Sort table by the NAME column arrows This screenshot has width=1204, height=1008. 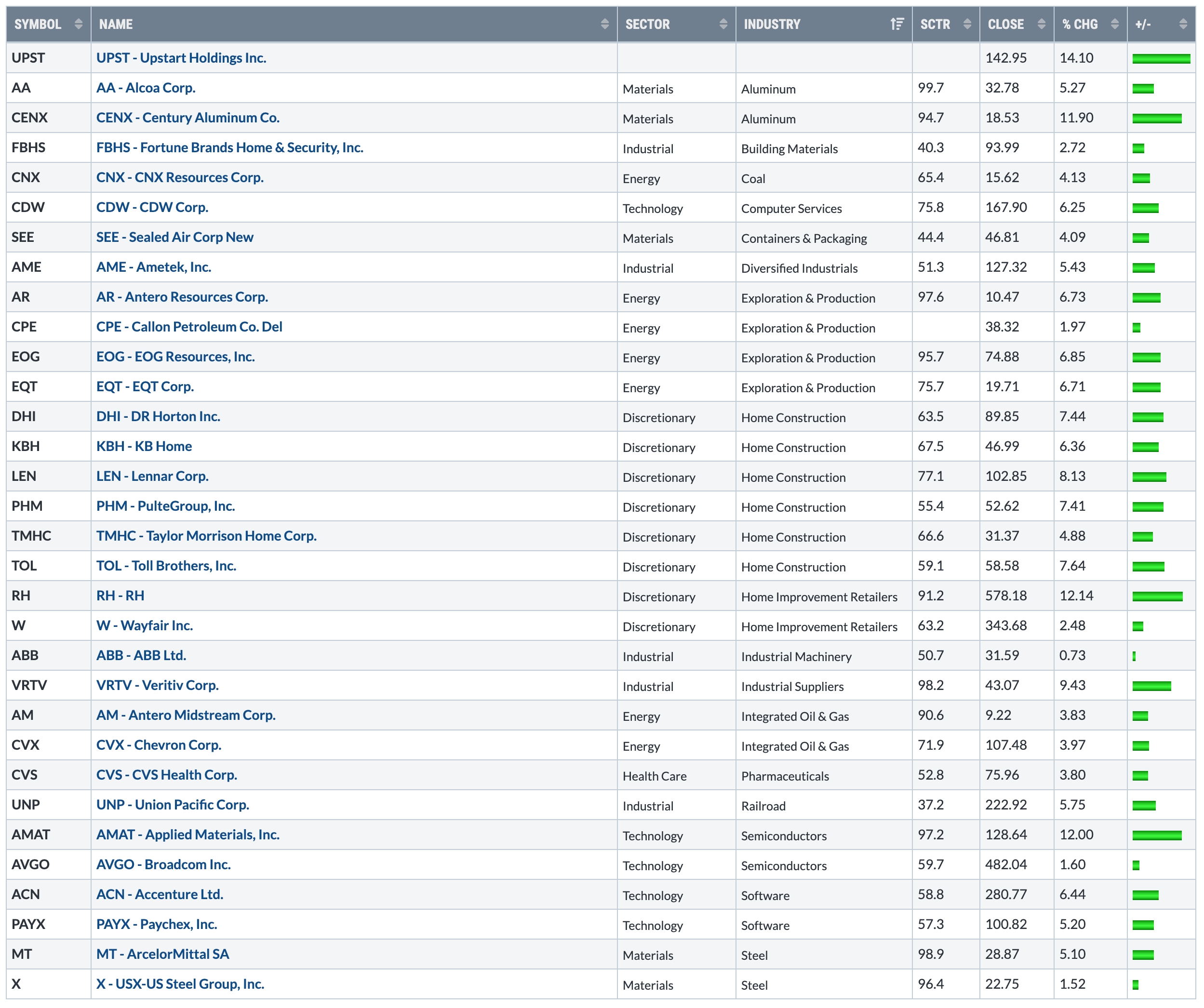click(x=604, y=24)
